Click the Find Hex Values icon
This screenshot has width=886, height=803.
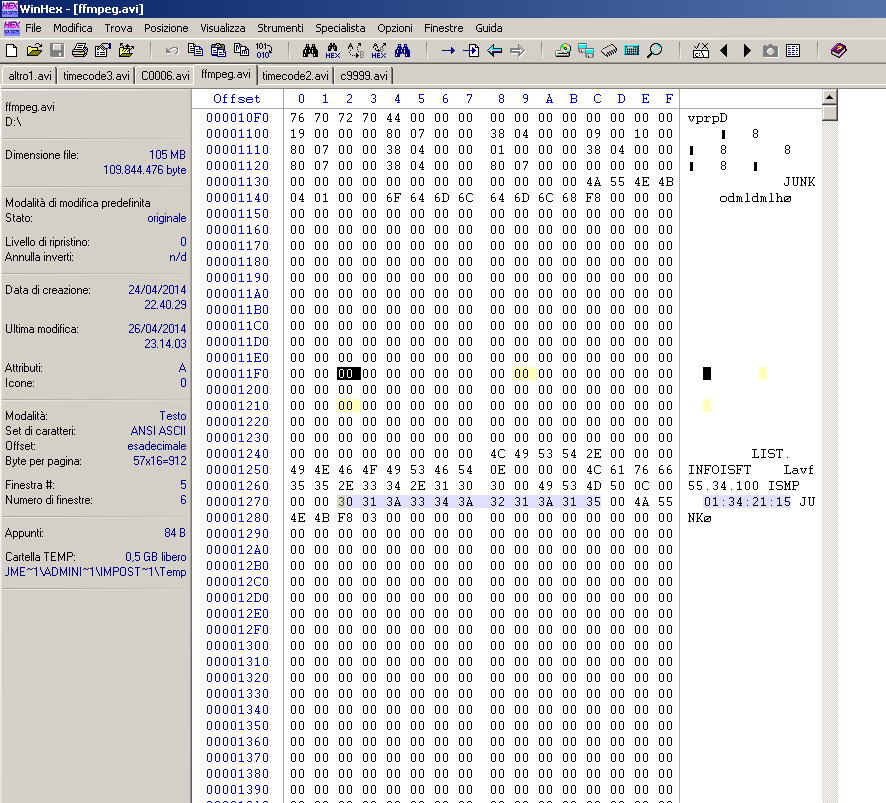pos(333,50)
